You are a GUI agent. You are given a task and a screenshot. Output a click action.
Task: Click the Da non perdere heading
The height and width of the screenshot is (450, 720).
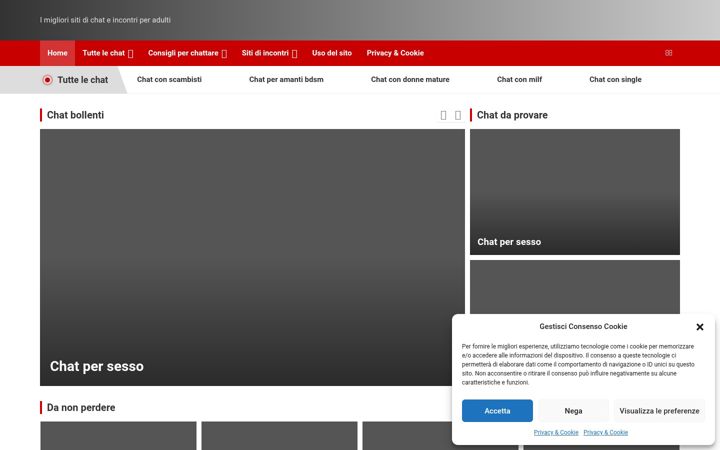tap(81, 407)
